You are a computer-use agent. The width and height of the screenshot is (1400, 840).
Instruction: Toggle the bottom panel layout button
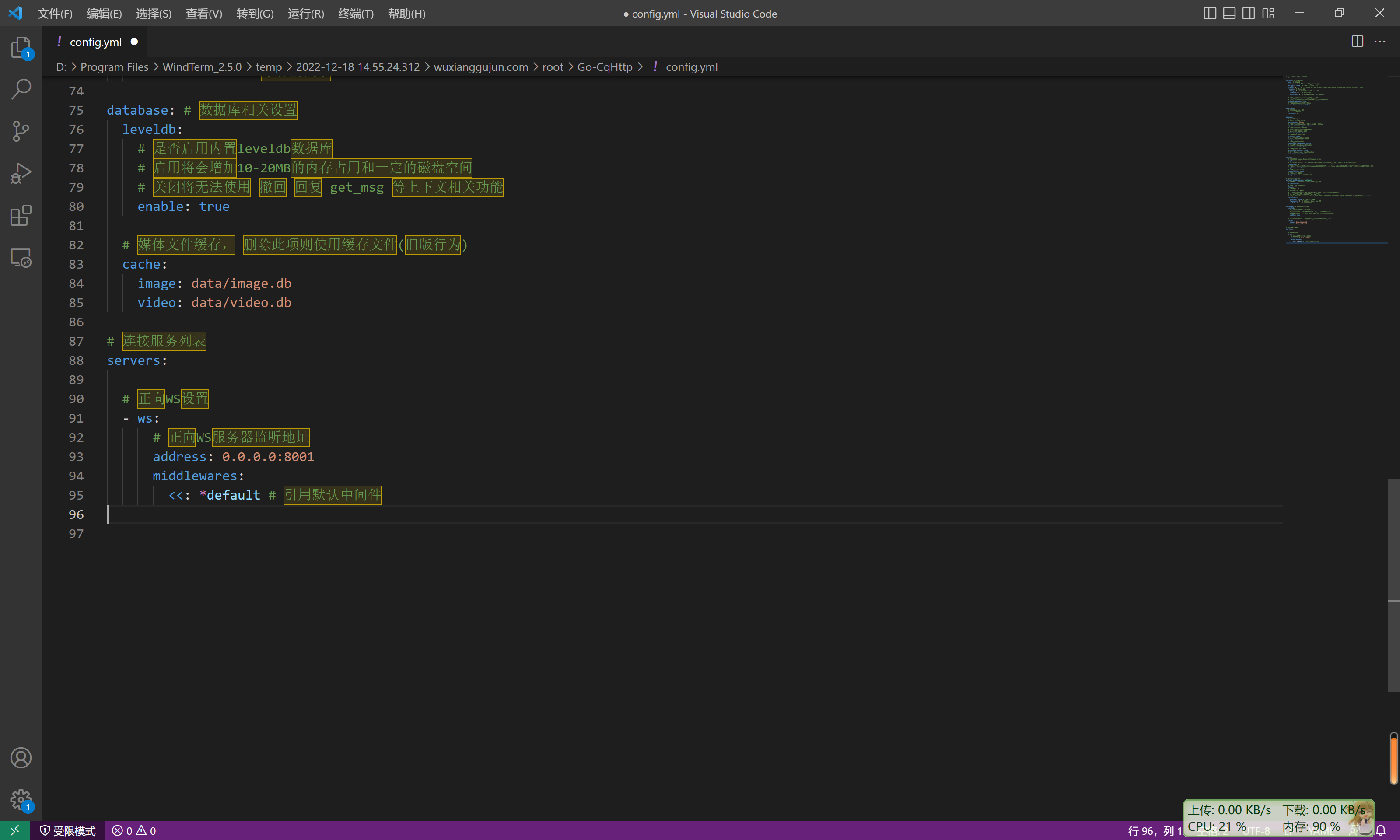tap(1228, 13)
